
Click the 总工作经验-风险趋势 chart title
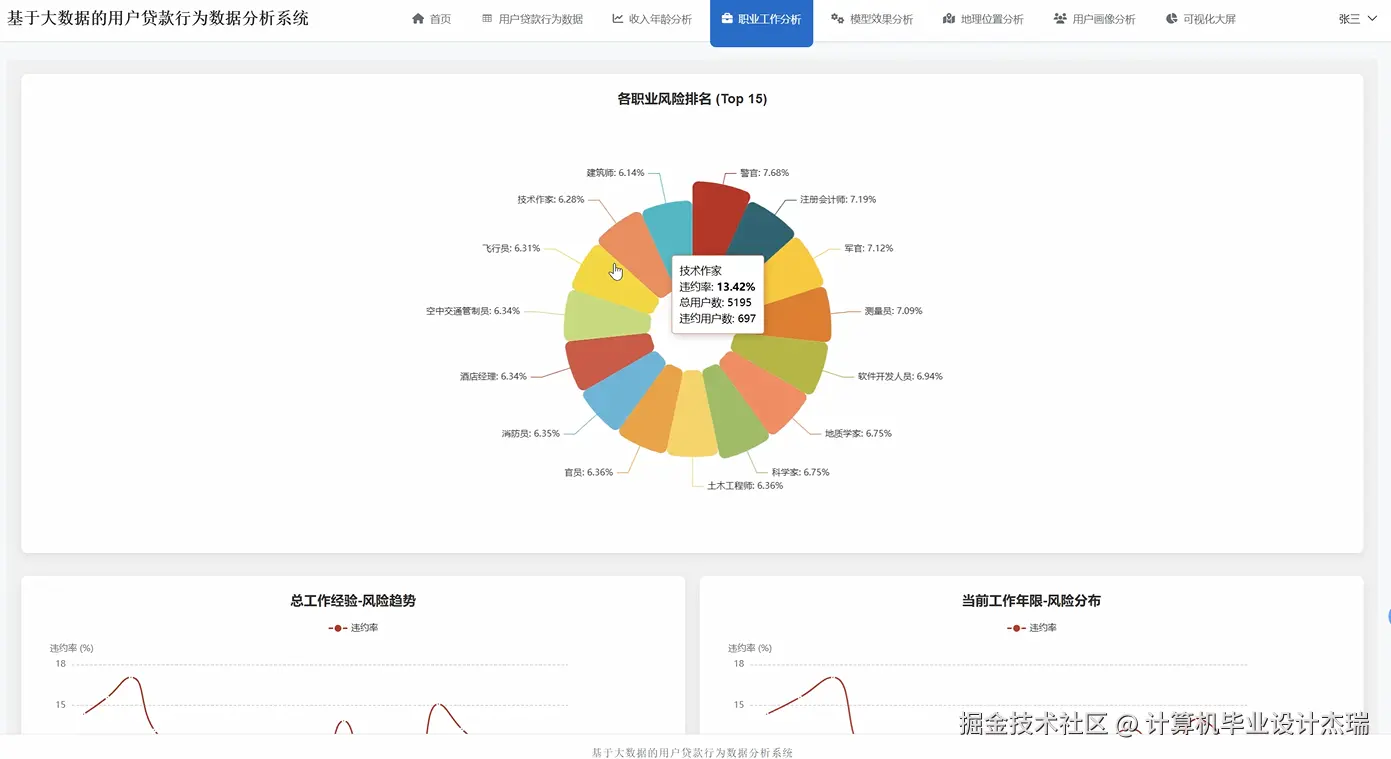(x=353, y=601)
